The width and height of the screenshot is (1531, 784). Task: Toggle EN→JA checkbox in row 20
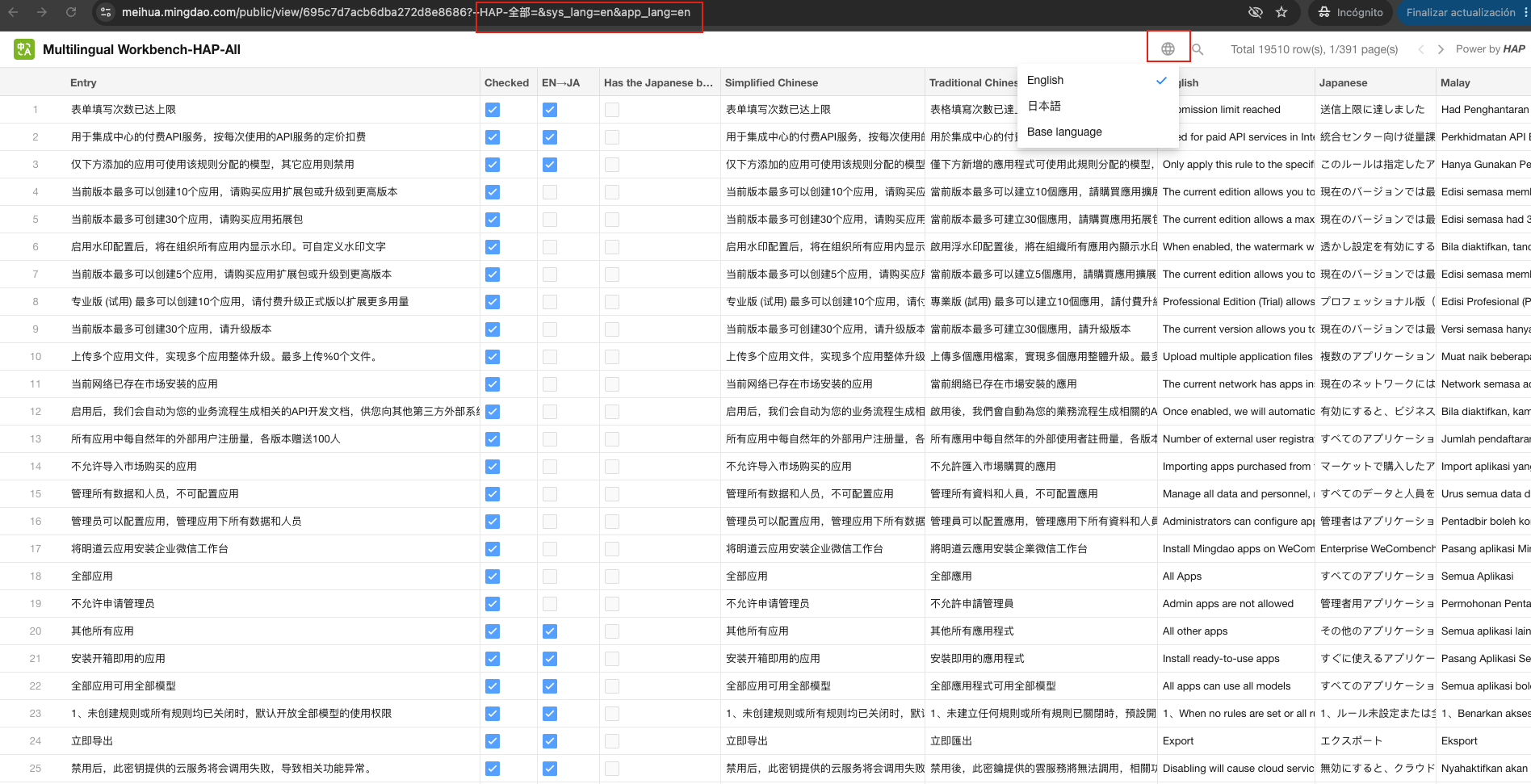(550, 631)
